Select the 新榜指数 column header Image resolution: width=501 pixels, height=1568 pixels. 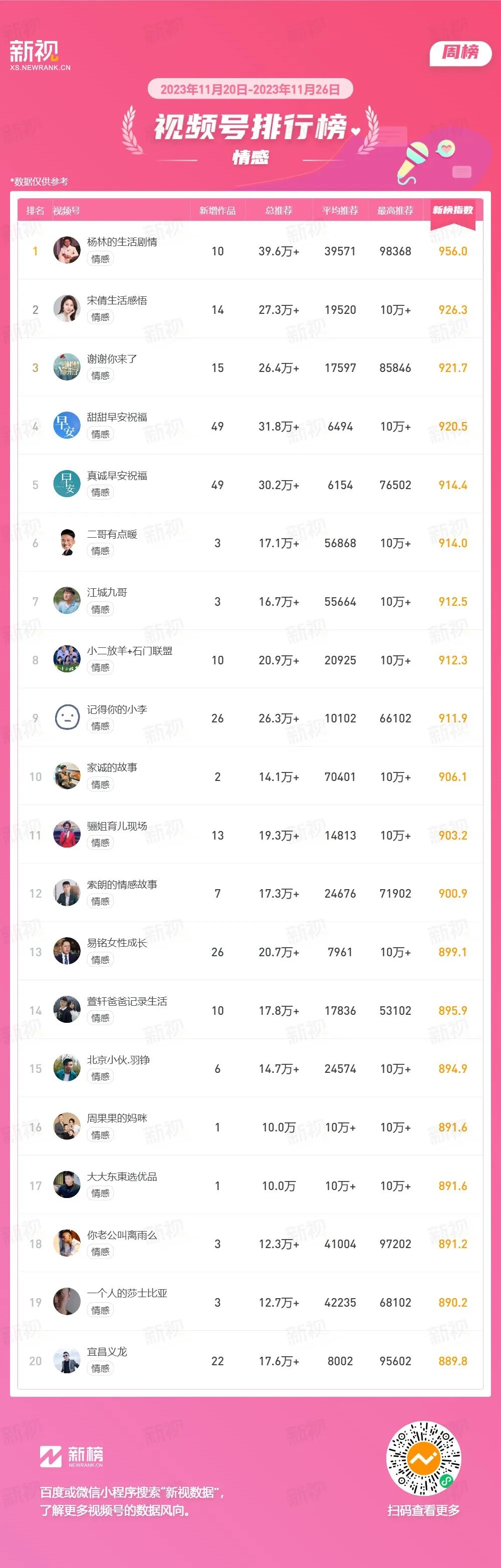pos(453,210)
